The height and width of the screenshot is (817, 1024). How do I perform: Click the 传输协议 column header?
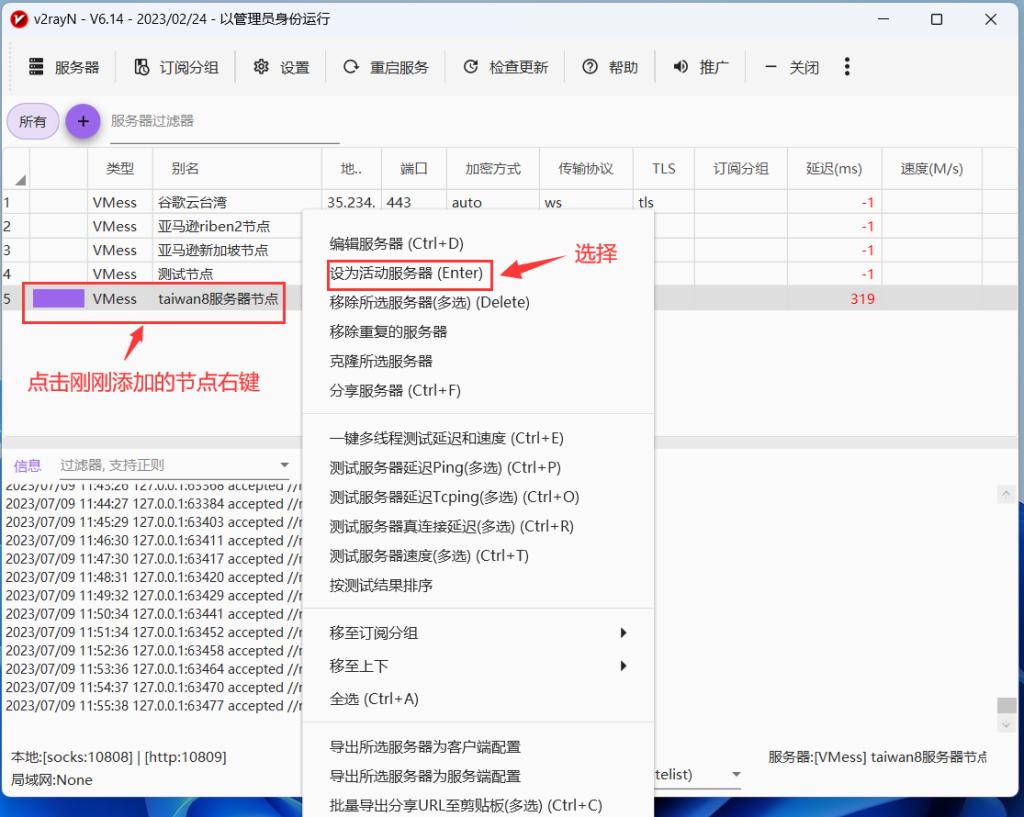pyautogui.click(x=586, y=168)
